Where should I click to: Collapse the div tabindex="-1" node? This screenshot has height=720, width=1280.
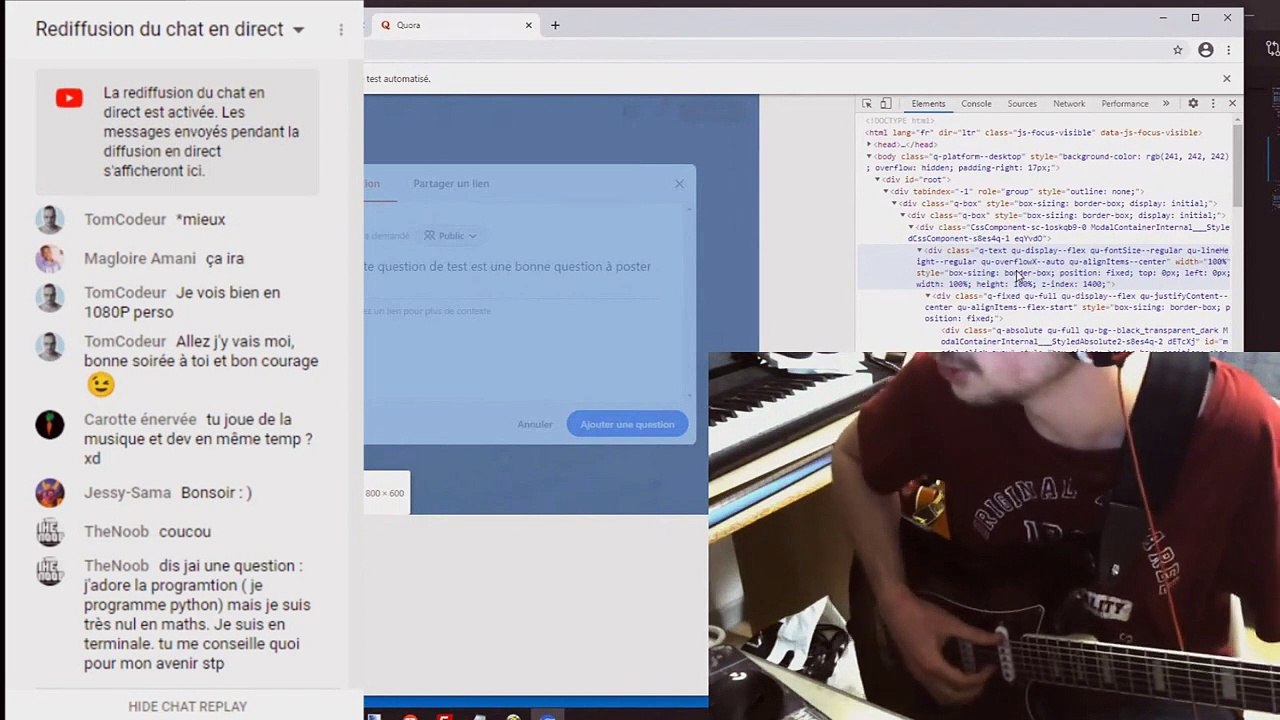pyautogui.click(x=886, y=191)
